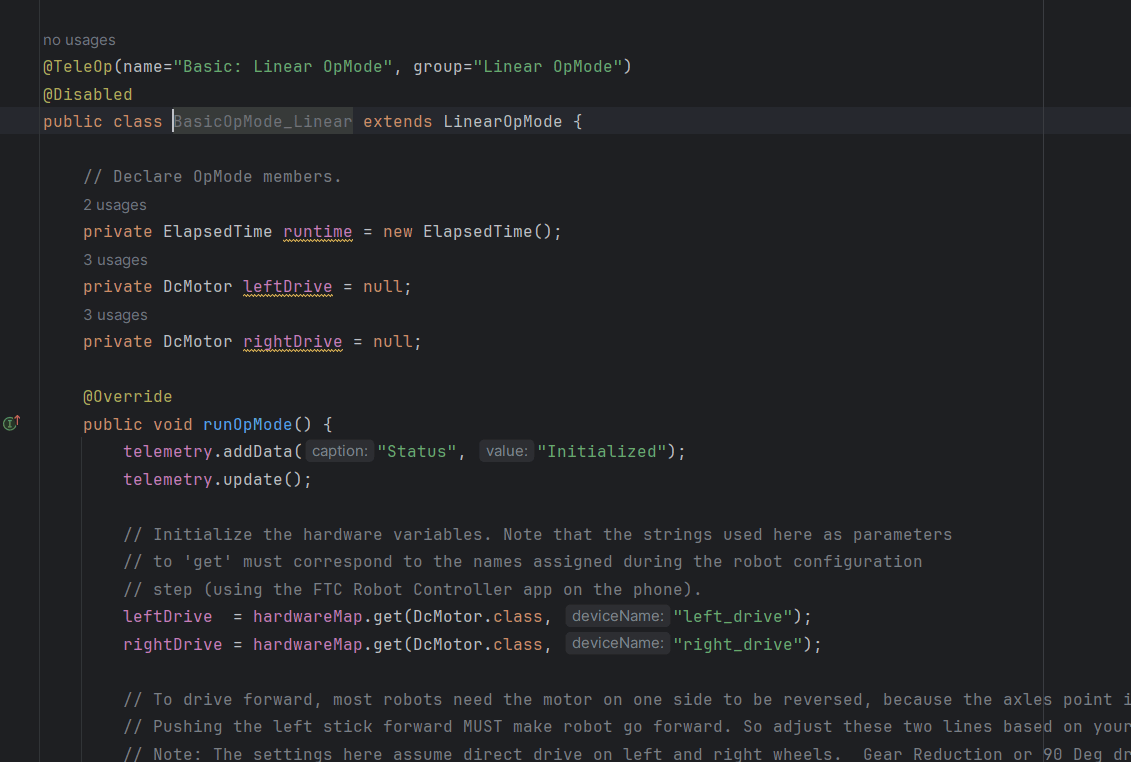Click the underlined runtime field name
1131x762 pixels.
[317, 232]
